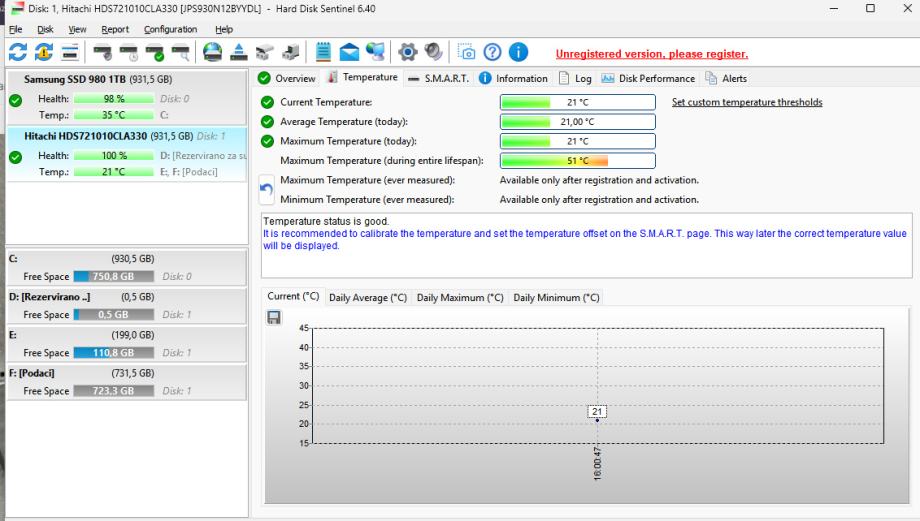The height and width of the screenshot is (521, 920).
Task: Click the camera screenshot capture icon
Action: pos(466,52)
